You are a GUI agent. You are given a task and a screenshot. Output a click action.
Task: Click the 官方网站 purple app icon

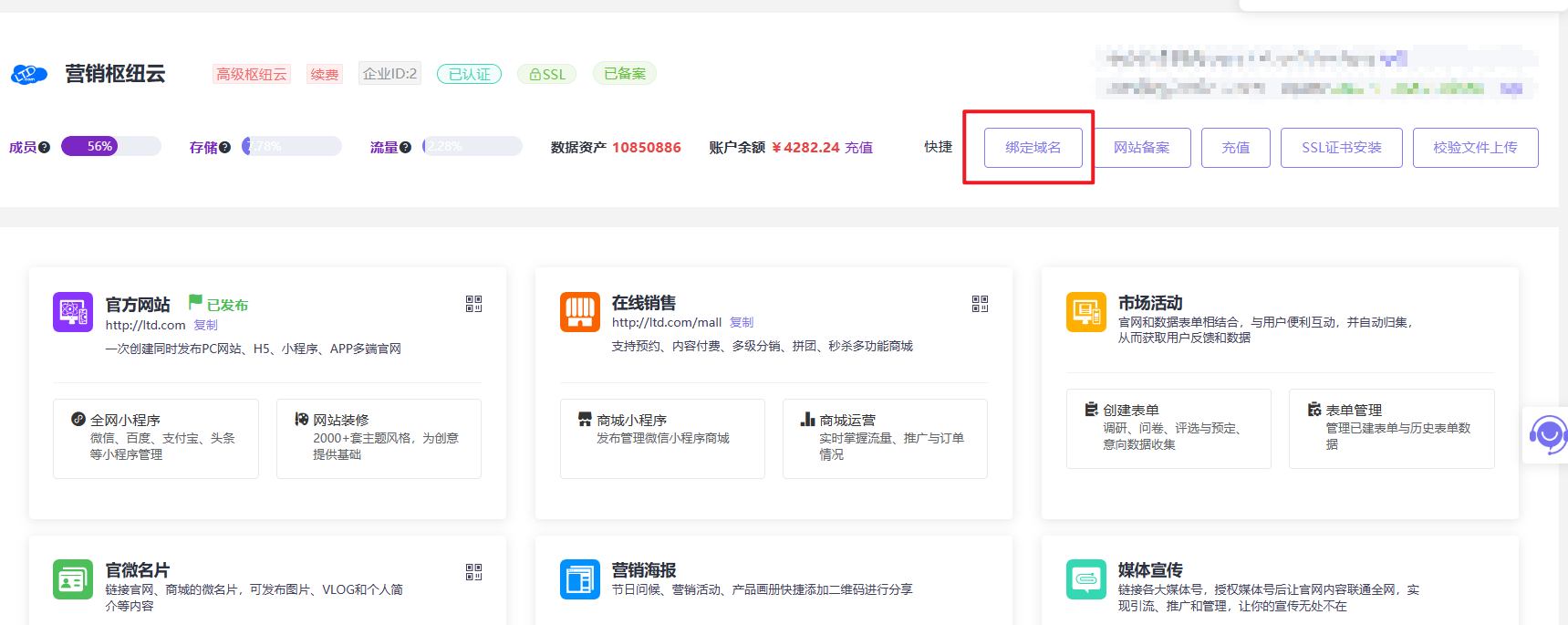coord(73,312)
